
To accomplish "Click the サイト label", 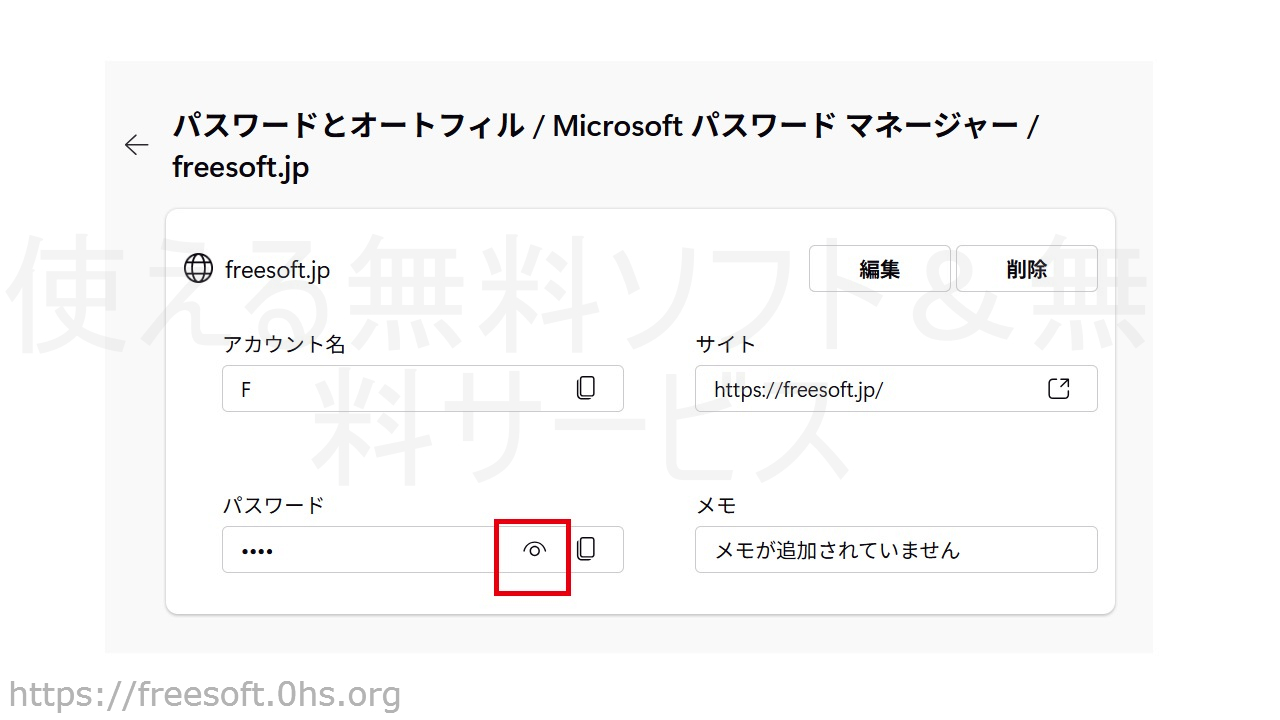I will [x=725, y=344].
